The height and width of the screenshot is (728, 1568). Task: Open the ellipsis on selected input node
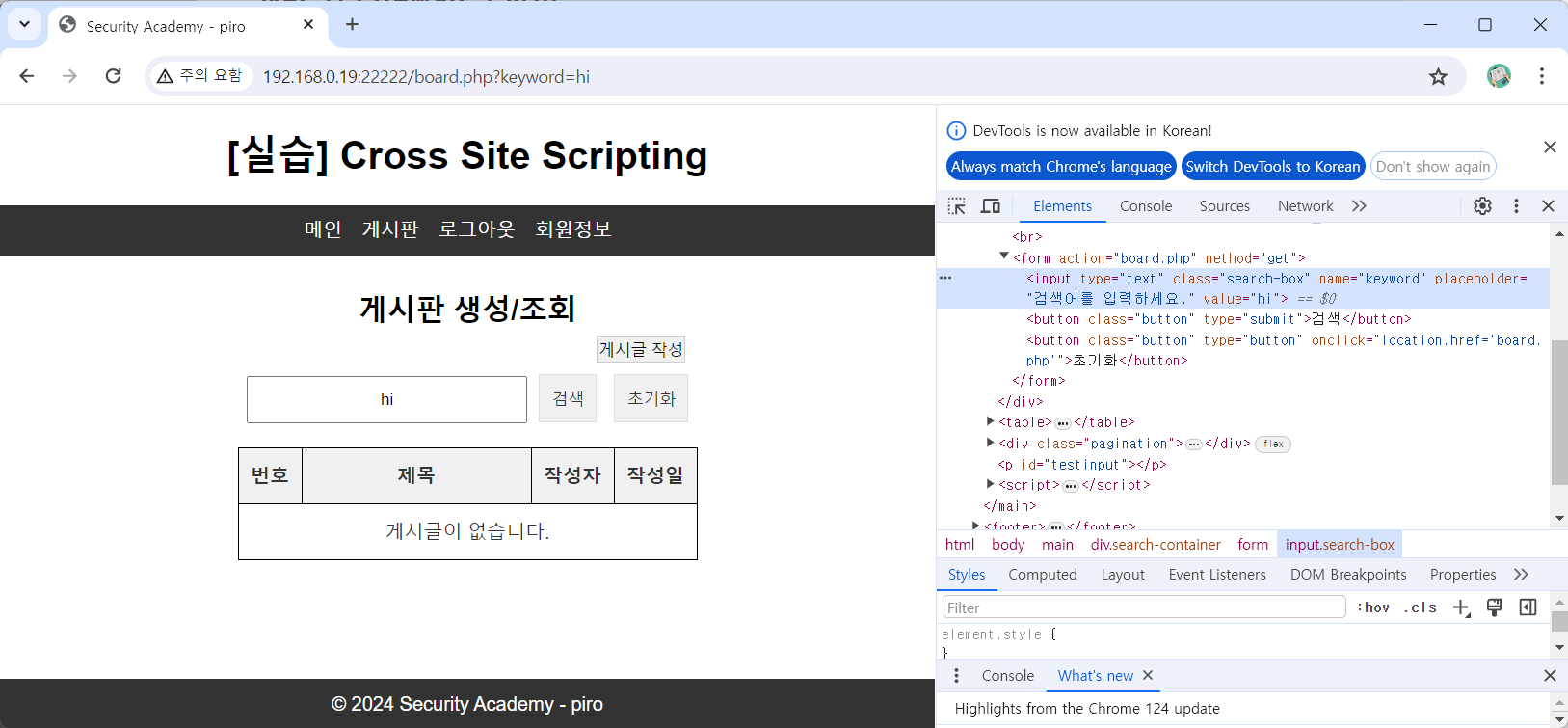(x=945, y=278)
